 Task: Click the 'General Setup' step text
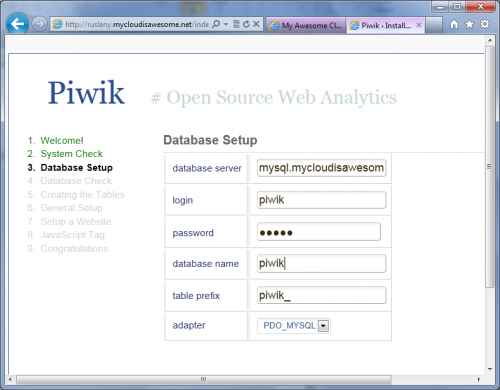pos(72,208)
